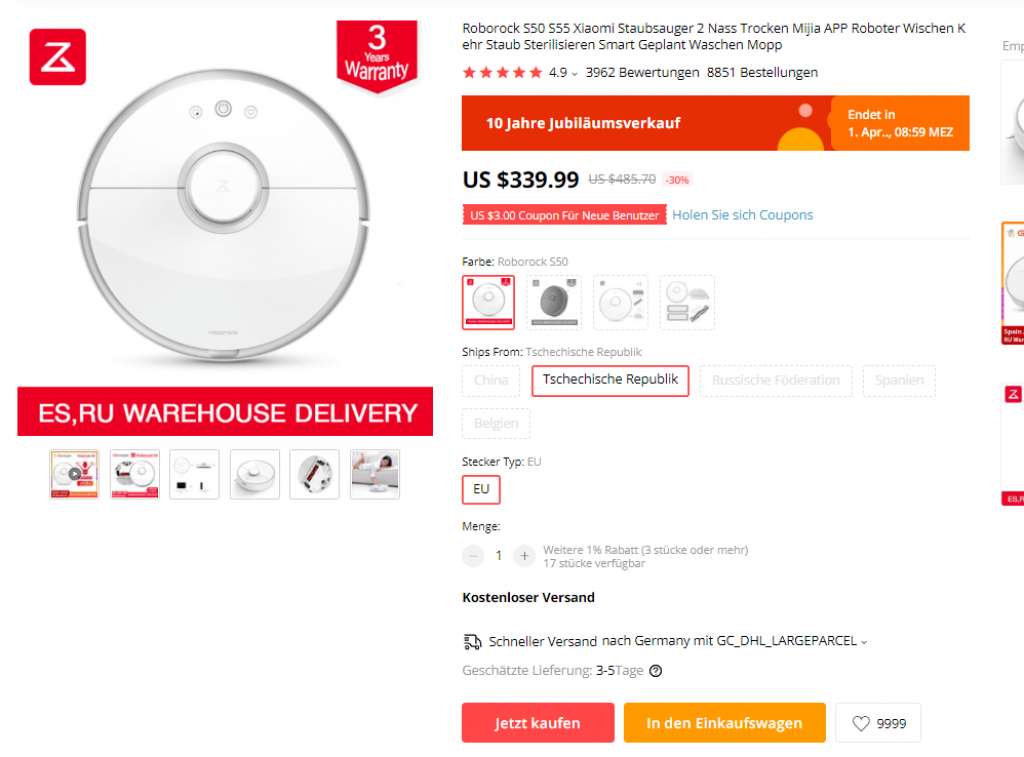Decrease quantity with the minus button
1024x757 pixels.
coord(473,556)
